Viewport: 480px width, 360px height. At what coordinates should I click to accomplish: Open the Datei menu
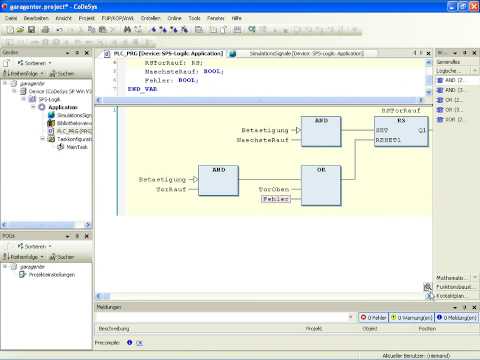click(11, 18)
